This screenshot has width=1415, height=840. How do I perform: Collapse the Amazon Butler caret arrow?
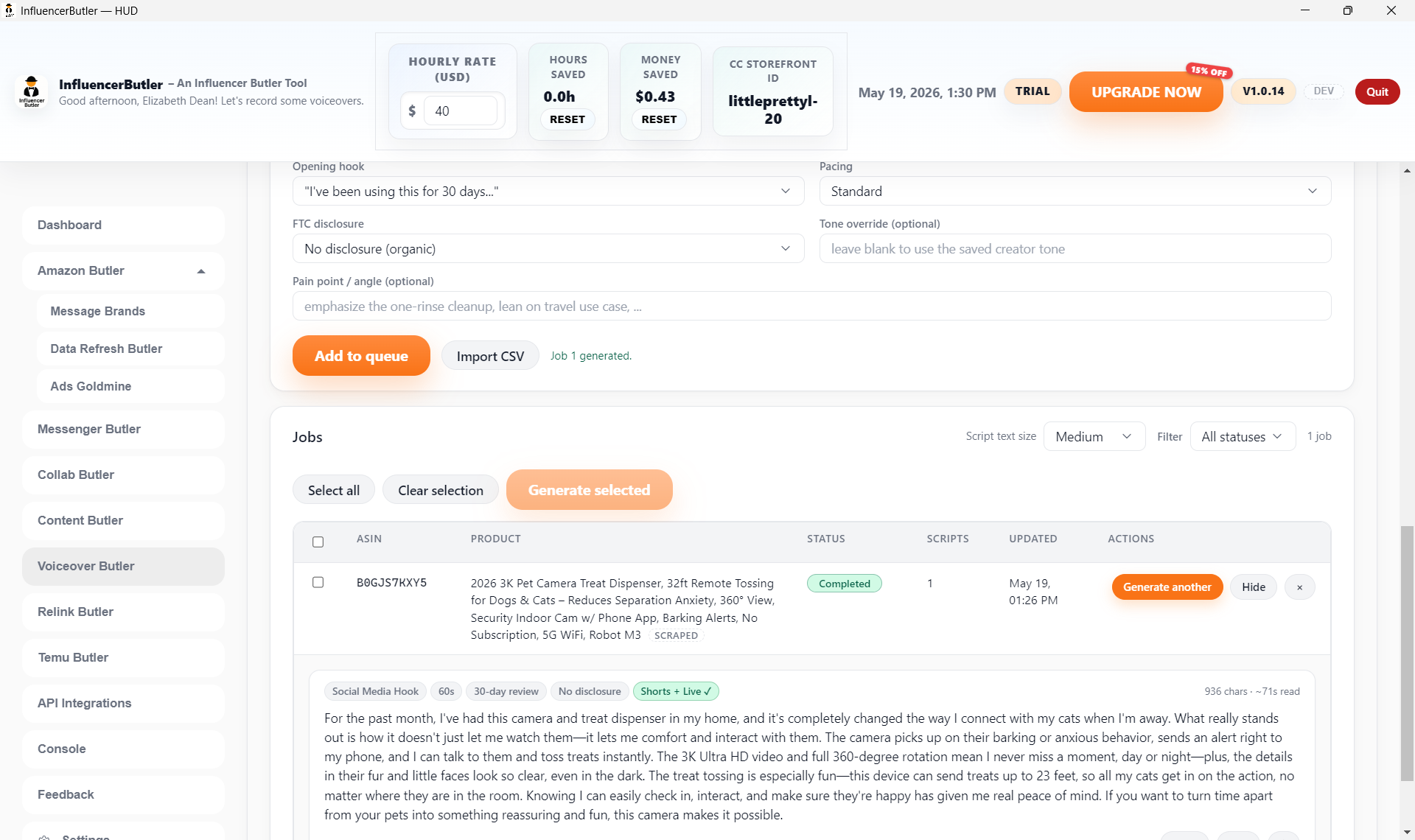click(201, 271)
